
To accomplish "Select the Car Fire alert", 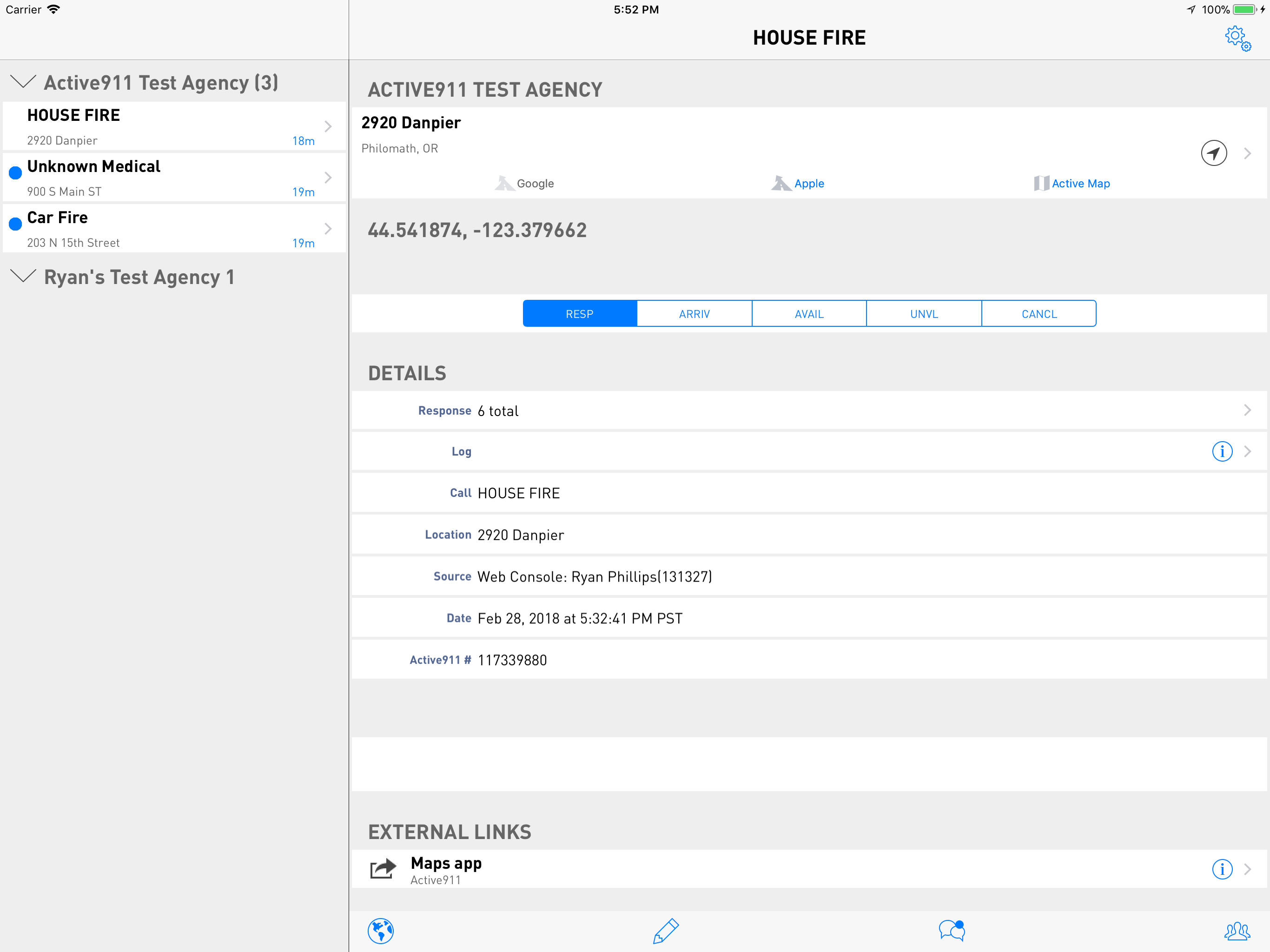I will 174,229.
